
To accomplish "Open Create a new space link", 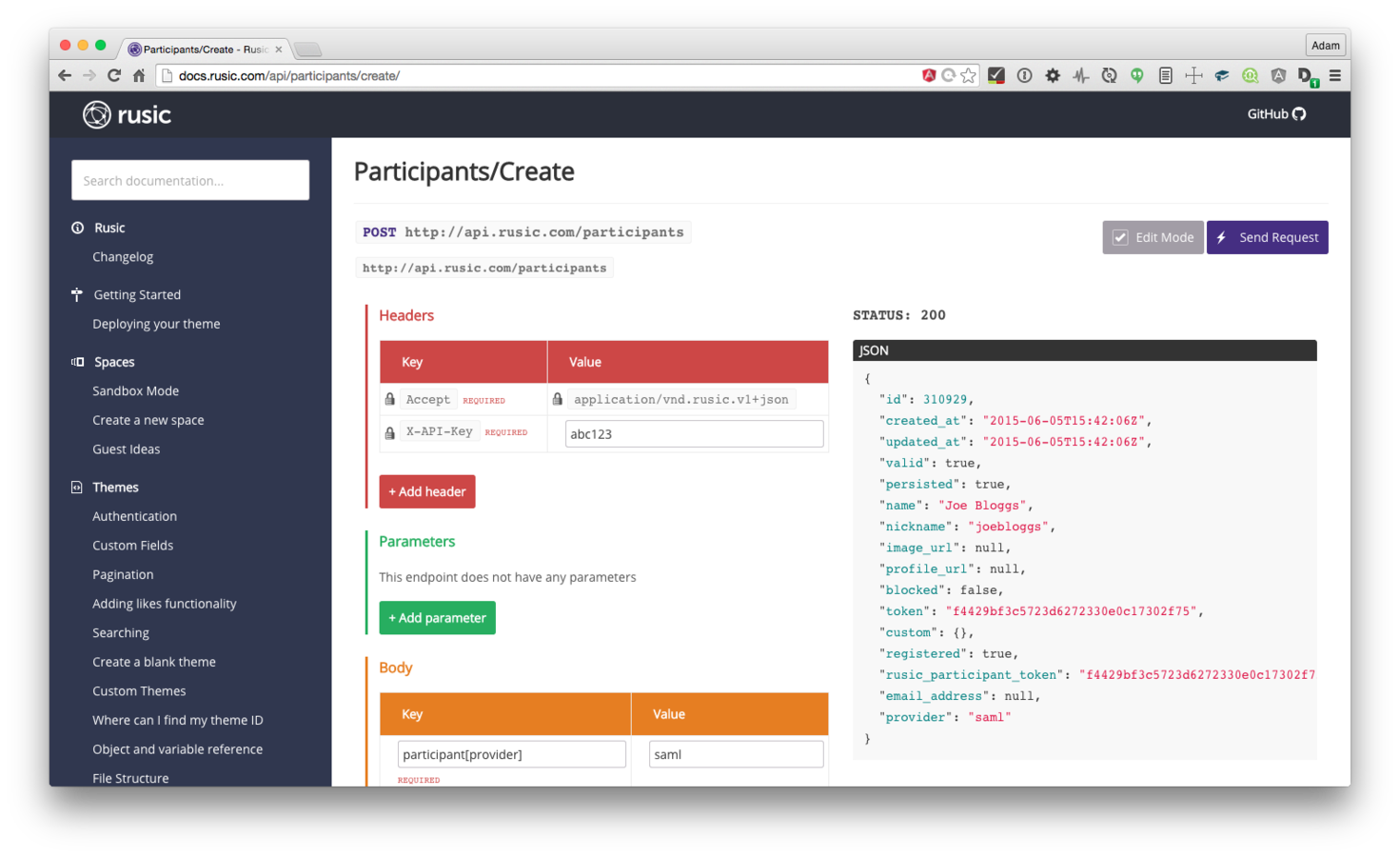I will pyautogui.click(x=148, y=420).
